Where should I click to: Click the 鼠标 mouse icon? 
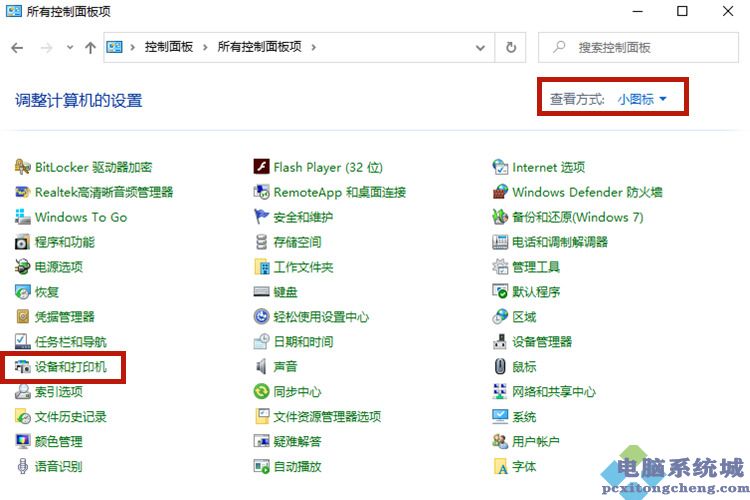tap(500, 367)
